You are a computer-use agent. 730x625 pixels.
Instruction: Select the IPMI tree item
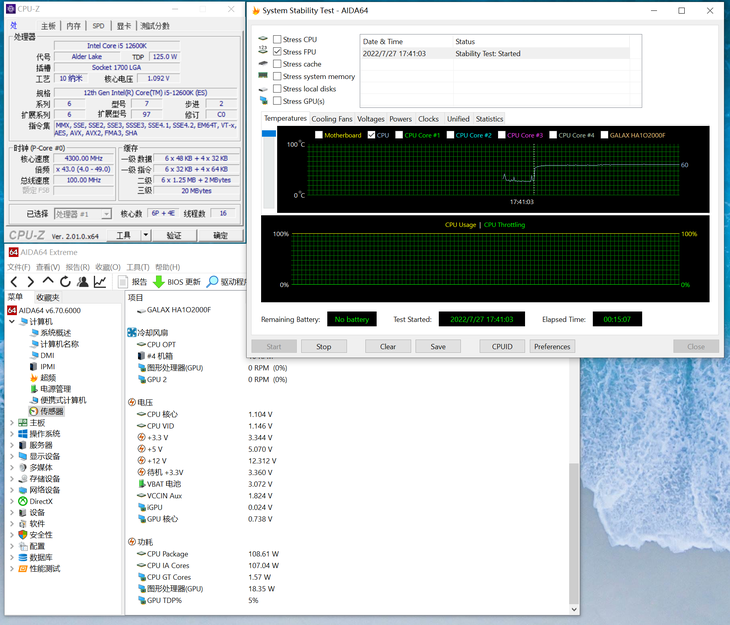[x=43, y=367]
